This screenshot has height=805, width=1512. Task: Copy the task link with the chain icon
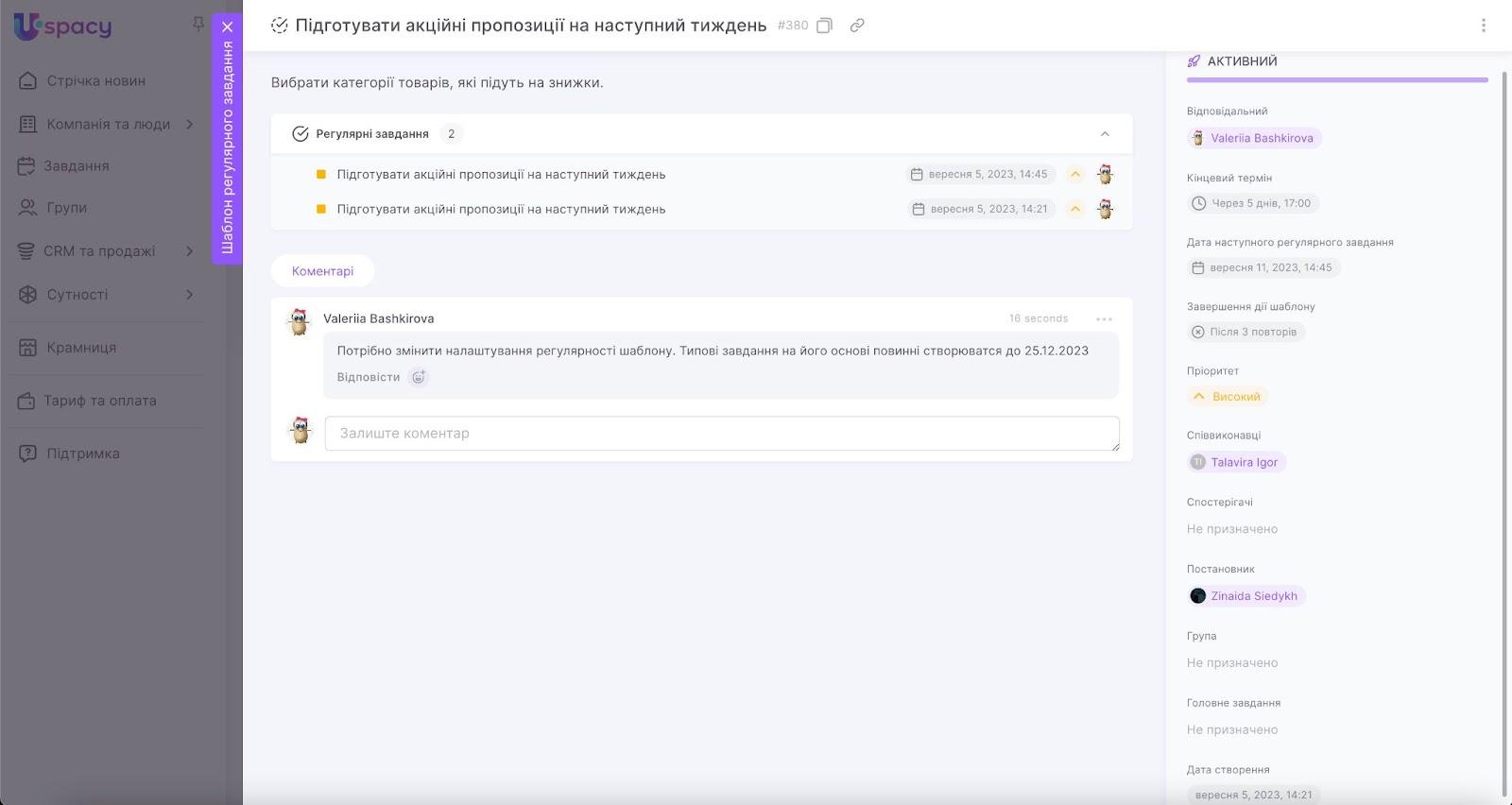[857, 26]
